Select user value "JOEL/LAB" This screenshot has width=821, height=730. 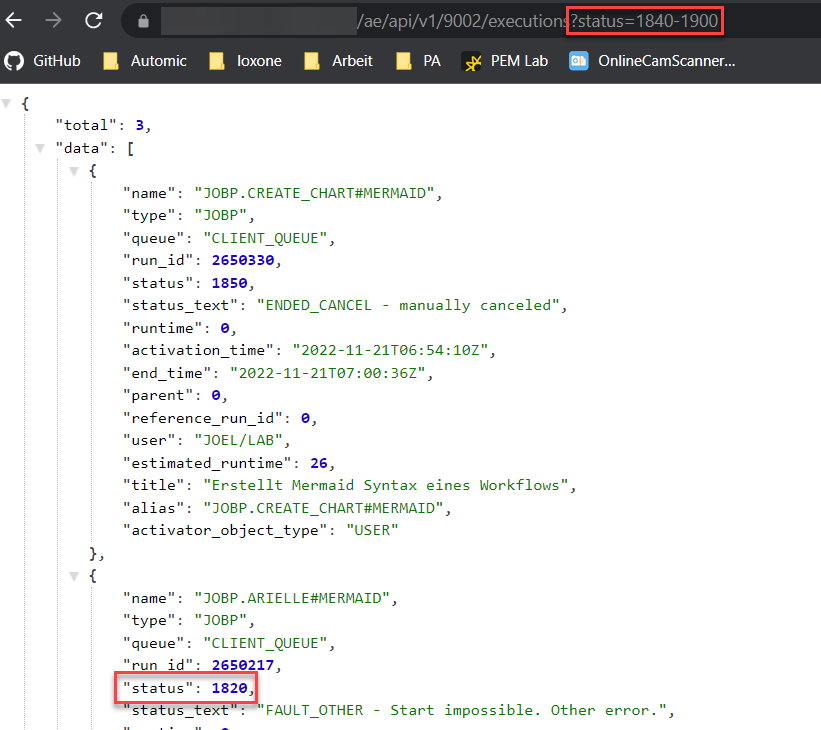pyautogui.click(x=239, y=440)
